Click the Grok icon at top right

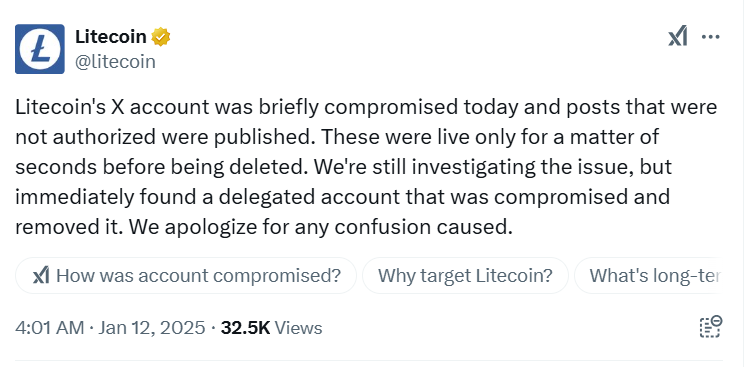(678, 37)
